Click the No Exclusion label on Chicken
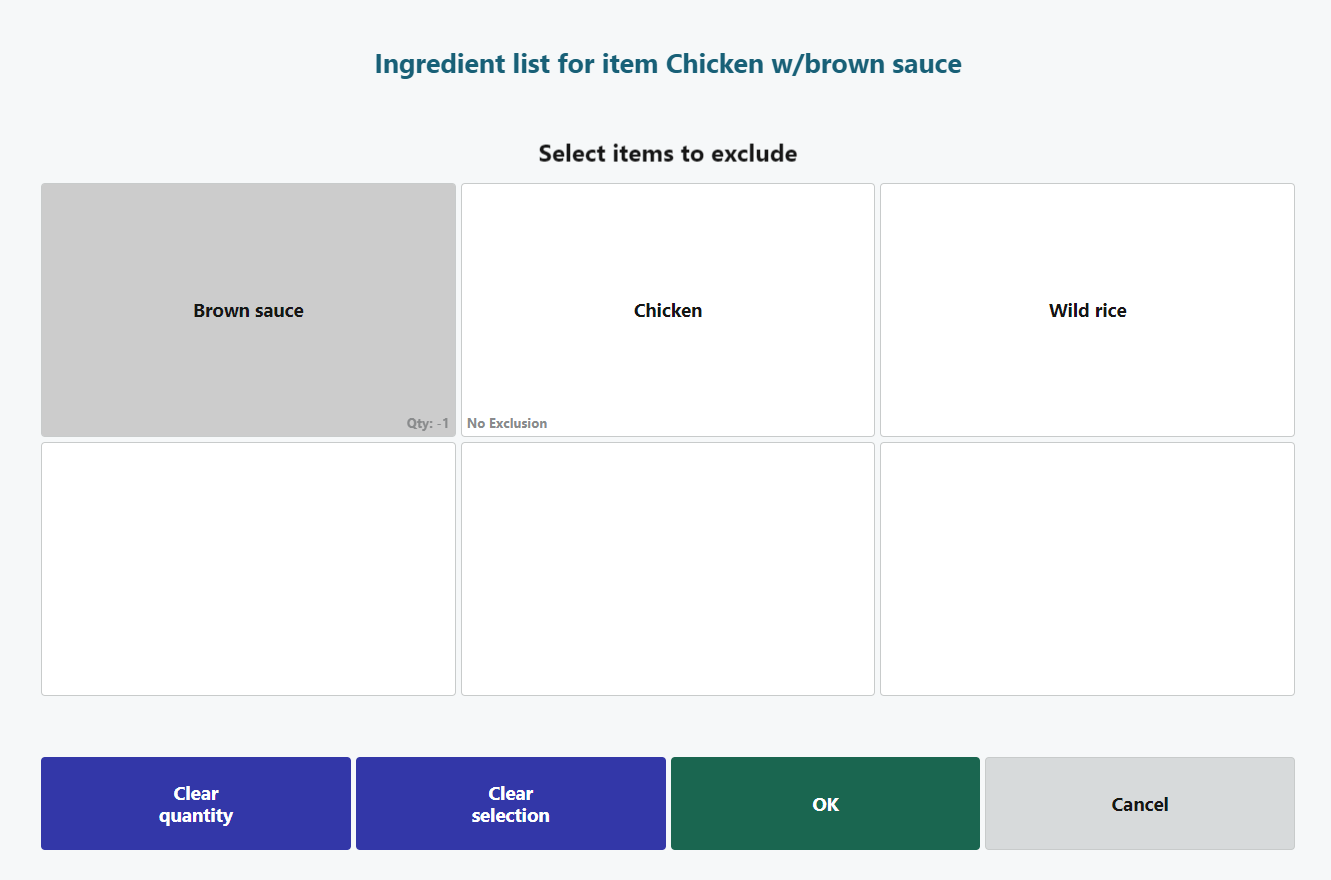 pos(507,423)
